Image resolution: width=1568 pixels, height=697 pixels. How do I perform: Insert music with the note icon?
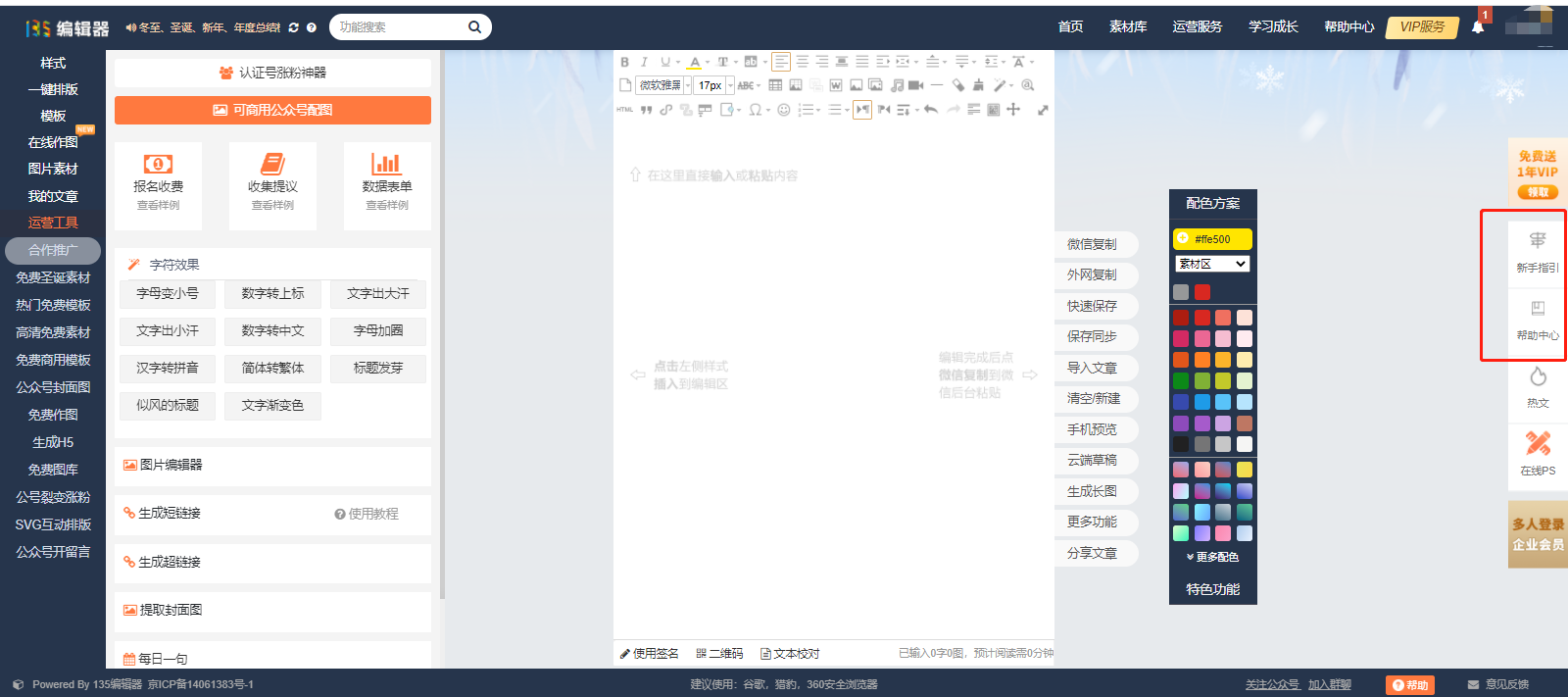pyautogui.click(x=898, y=85)
